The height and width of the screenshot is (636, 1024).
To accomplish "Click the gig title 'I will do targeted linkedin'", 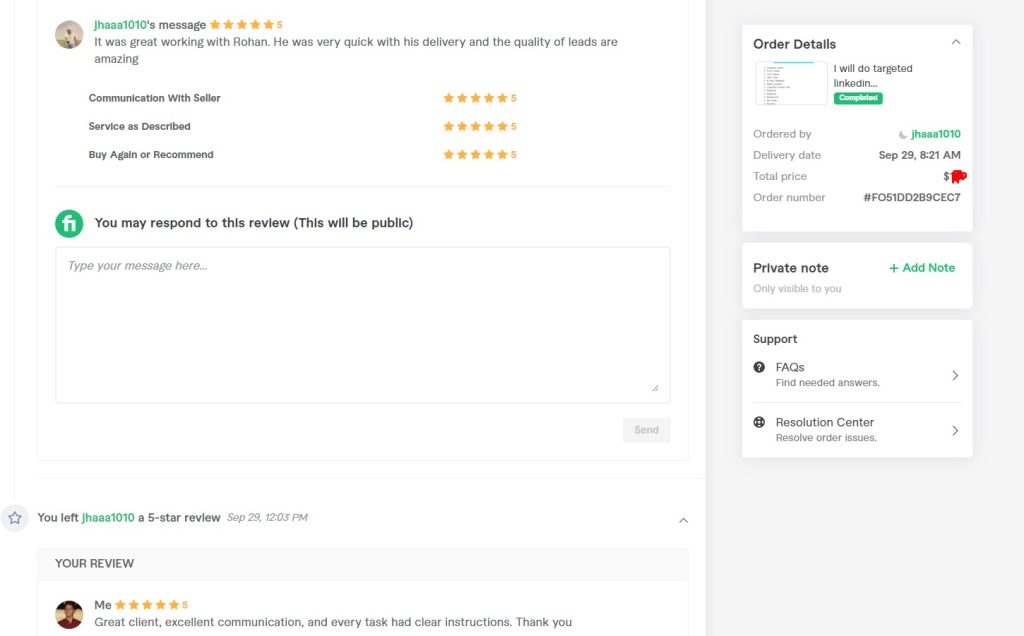I will coord(872,76).
